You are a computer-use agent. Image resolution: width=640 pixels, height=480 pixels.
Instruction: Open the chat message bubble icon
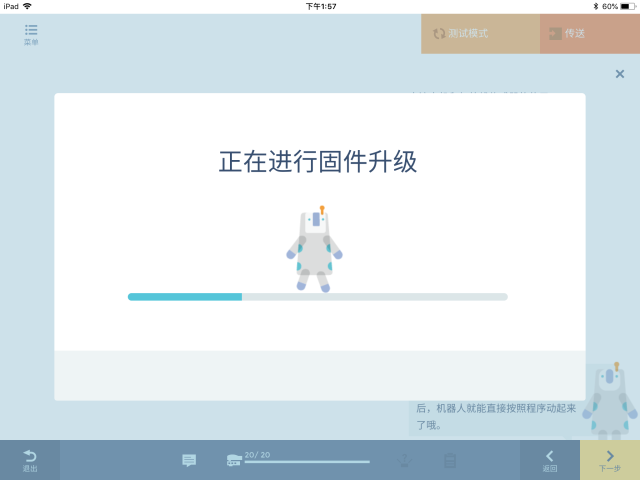(189, 460)
